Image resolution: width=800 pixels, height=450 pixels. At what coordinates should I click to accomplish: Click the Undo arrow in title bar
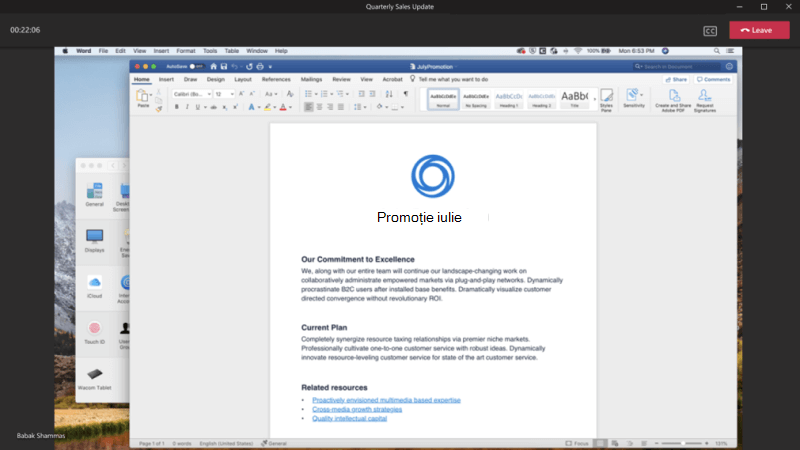234,67
